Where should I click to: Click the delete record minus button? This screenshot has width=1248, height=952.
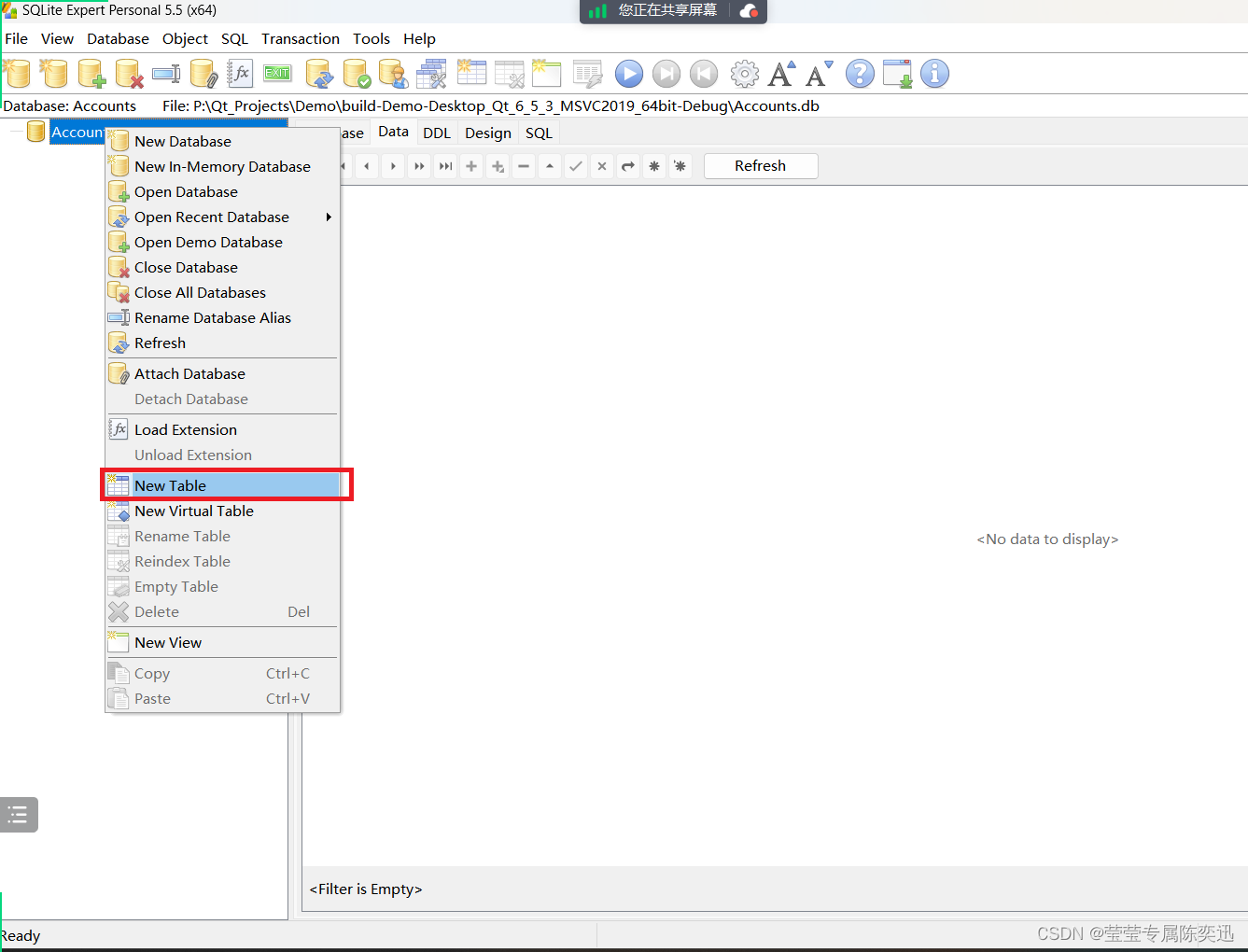[524, 166]
